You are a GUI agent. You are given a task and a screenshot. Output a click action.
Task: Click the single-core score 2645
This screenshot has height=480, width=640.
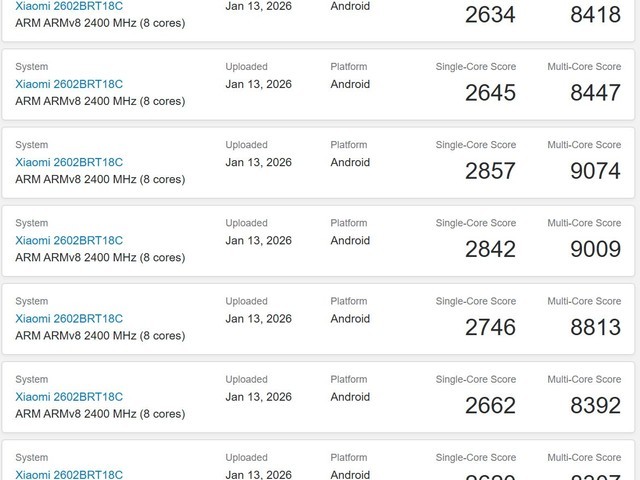coord(490,93)
